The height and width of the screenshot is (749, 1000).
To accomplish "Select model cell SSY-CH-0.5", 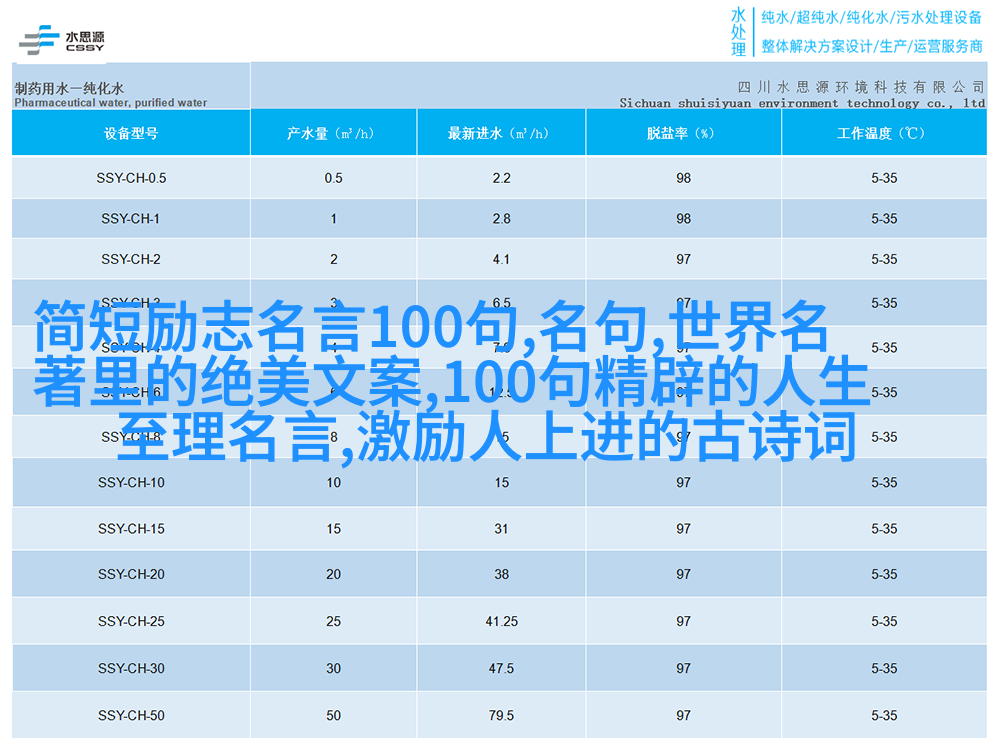I will pyautogui.click(x=131, y=178).
